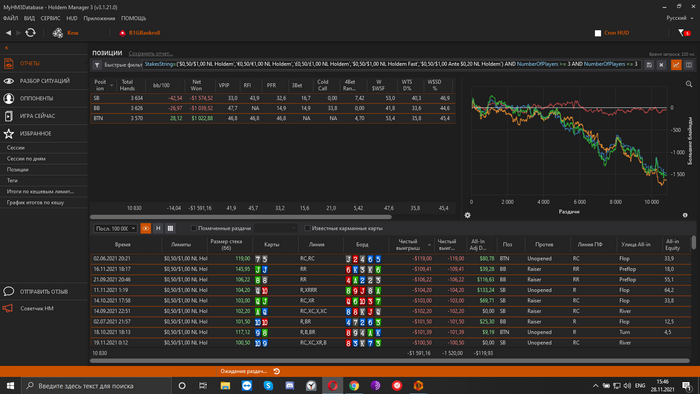Screen dimensions: 700x394
Task: Toggle the Известные карманные карты checkbox
Action: [307, 228]
